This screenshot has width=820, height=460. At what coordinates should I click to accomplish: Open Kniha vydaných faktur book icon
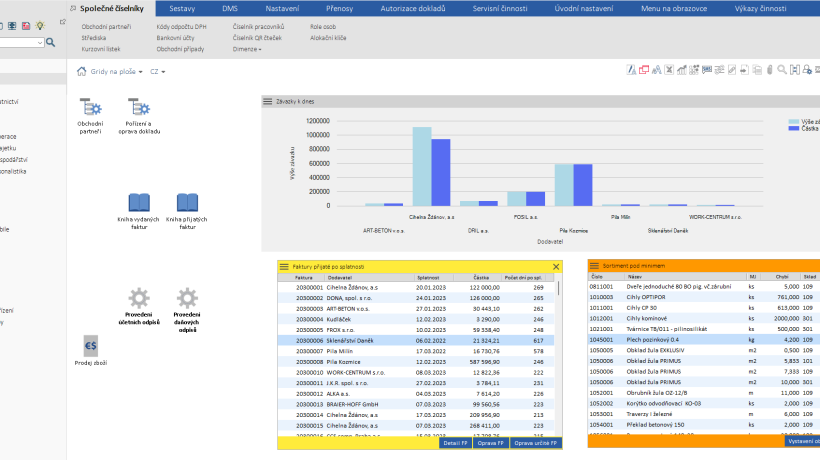pyautogui.click(x=139, y=203)
